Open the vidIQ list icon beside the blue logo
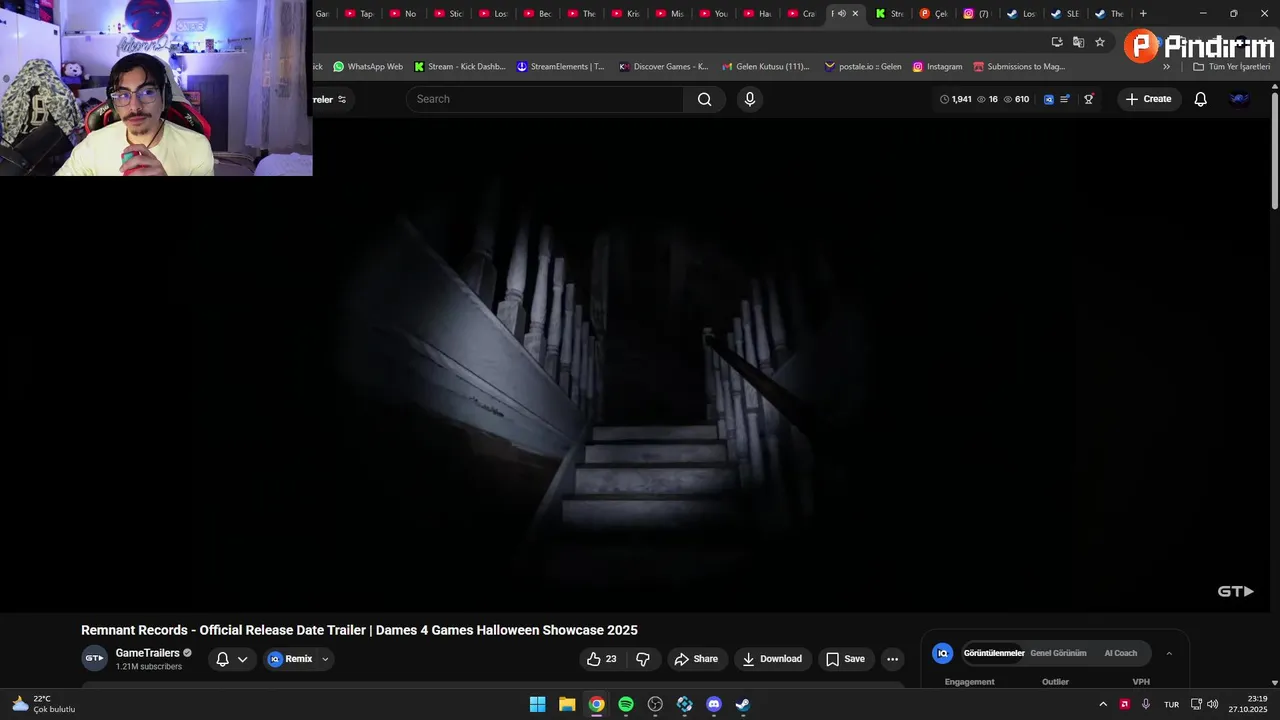Screen dimensions: 1280x720 click(1065, 99)
